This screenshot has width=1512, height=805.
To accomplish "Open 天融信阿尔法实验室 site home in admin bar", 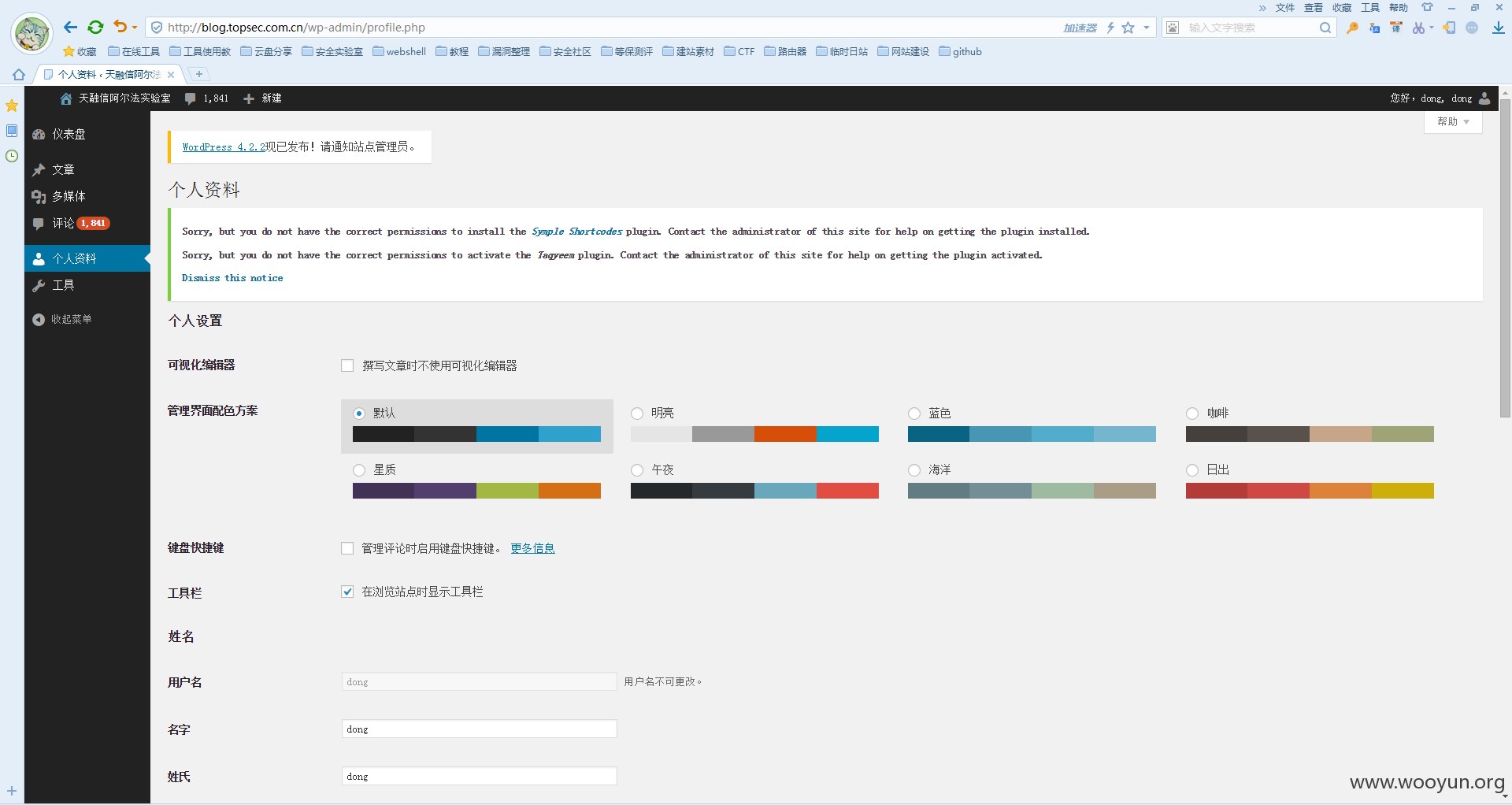I will 115,98.
